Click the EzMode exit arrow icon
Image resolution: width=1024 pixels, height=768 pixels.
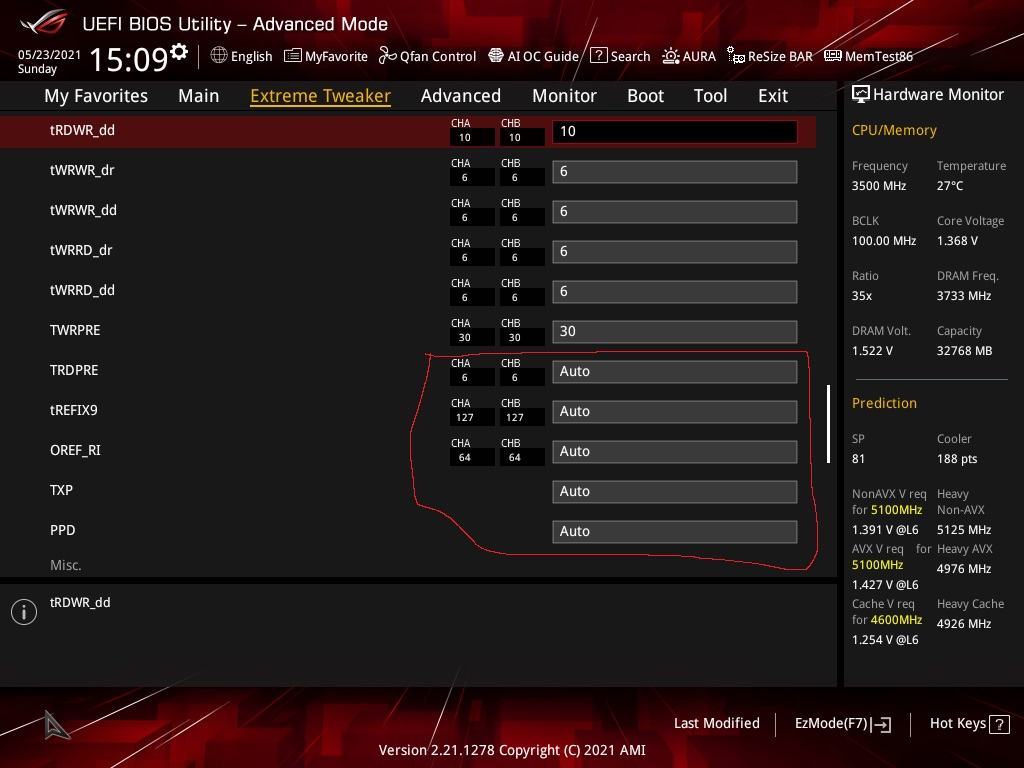(881, 724)
